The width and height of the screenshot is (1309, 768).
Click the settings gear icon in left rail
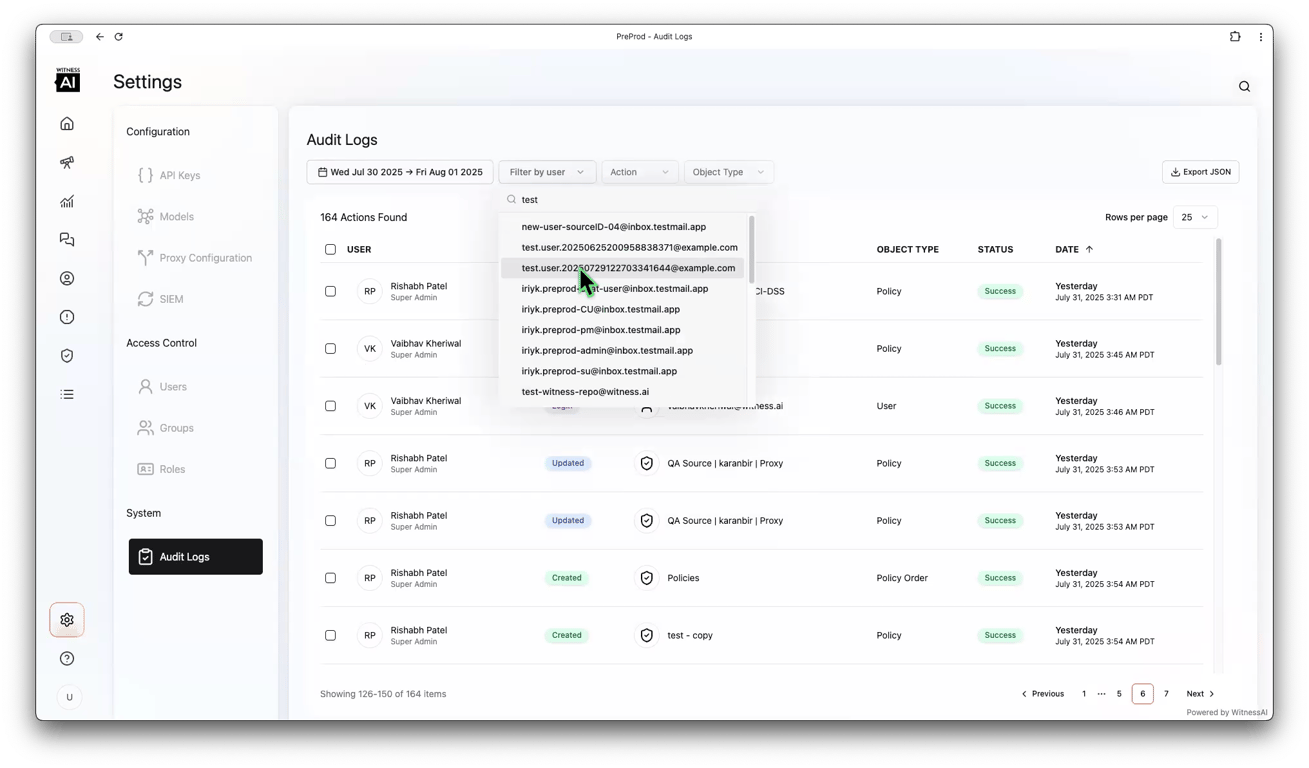click(67, 620)
